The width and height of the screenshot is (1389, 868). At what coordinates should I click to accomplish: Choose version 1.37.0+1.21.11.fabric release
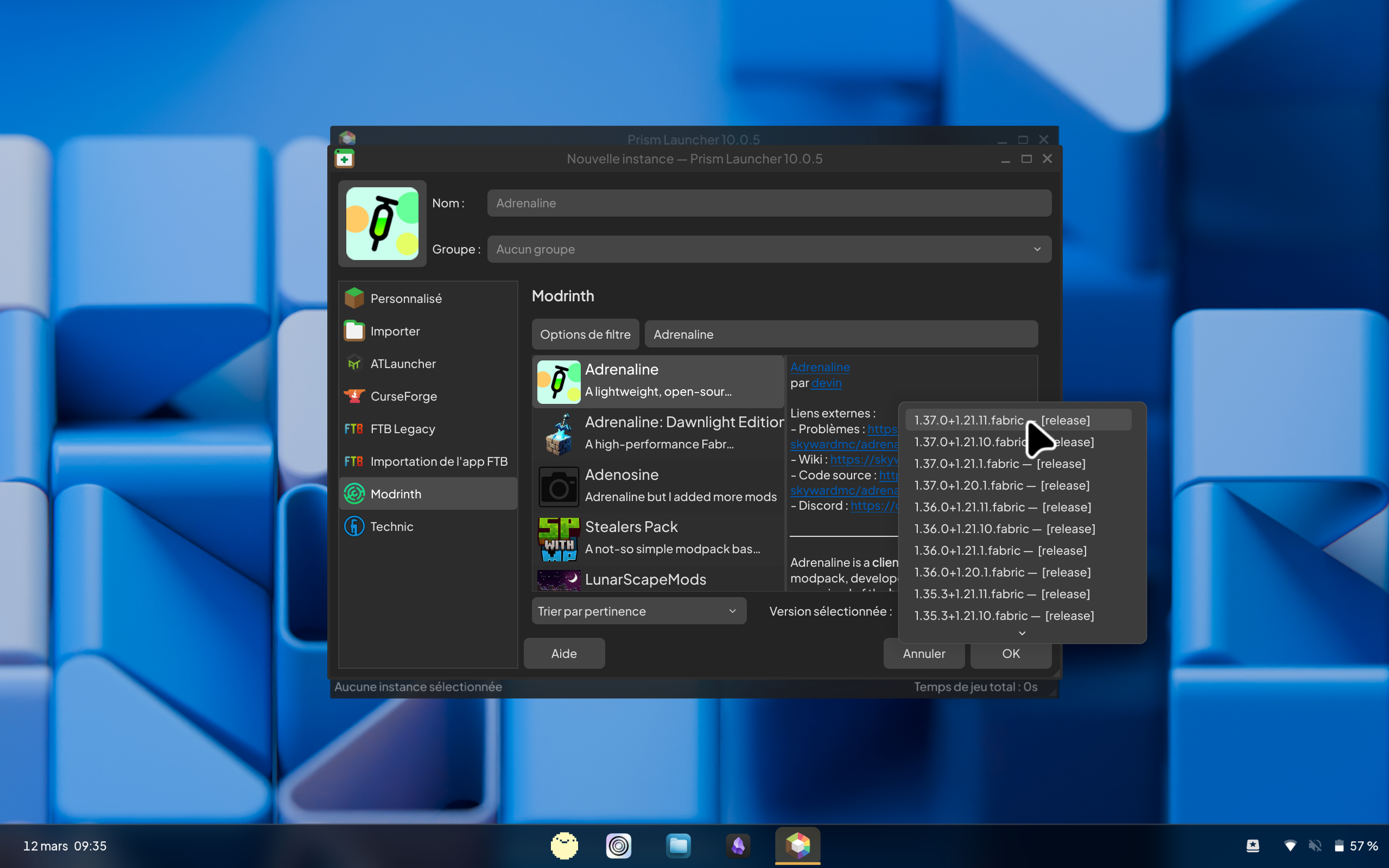[x=1018, y=420]
